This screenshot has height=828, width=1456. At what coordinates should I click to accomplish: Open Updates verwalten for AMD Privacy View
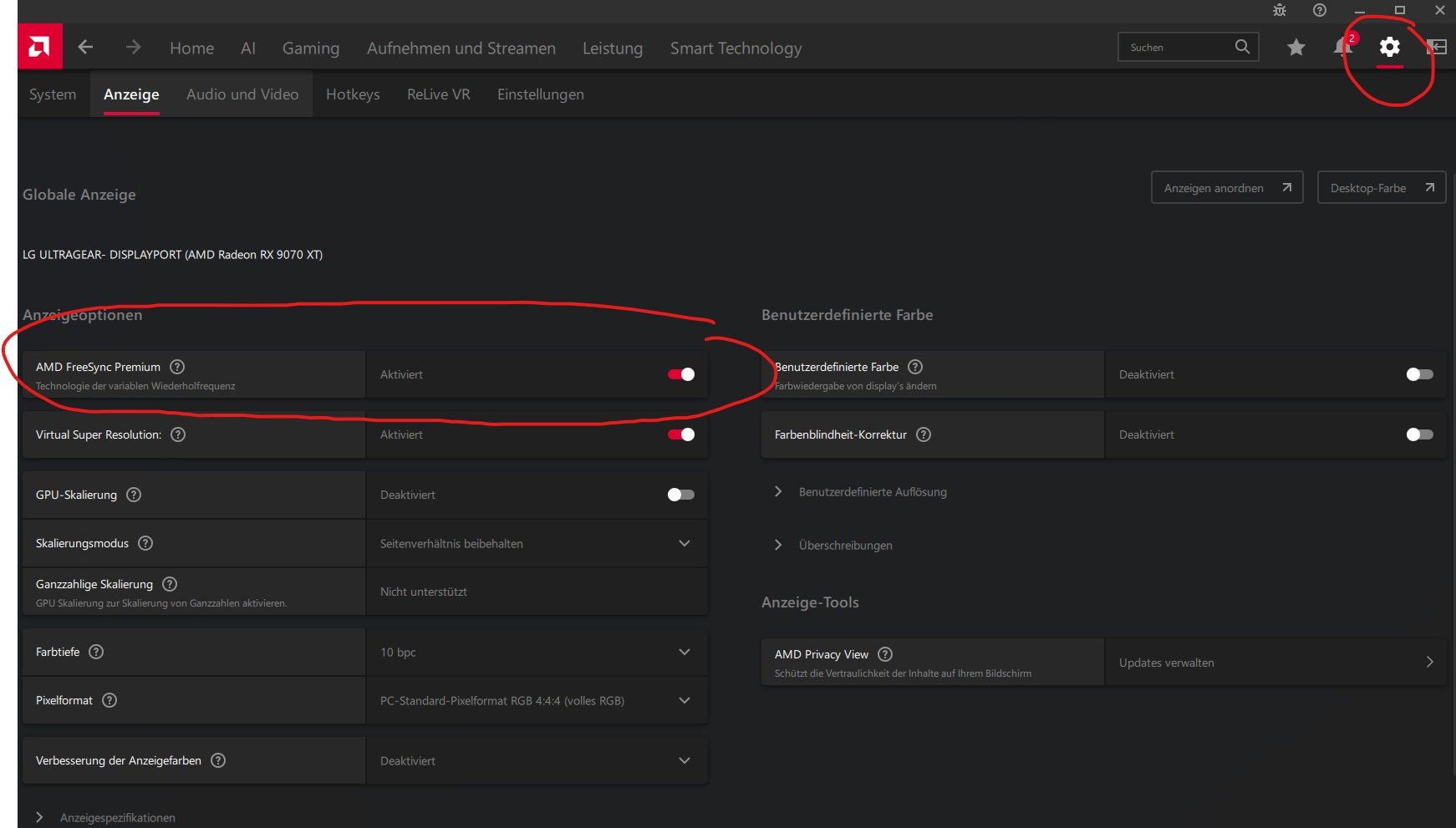click(1275, 663)
